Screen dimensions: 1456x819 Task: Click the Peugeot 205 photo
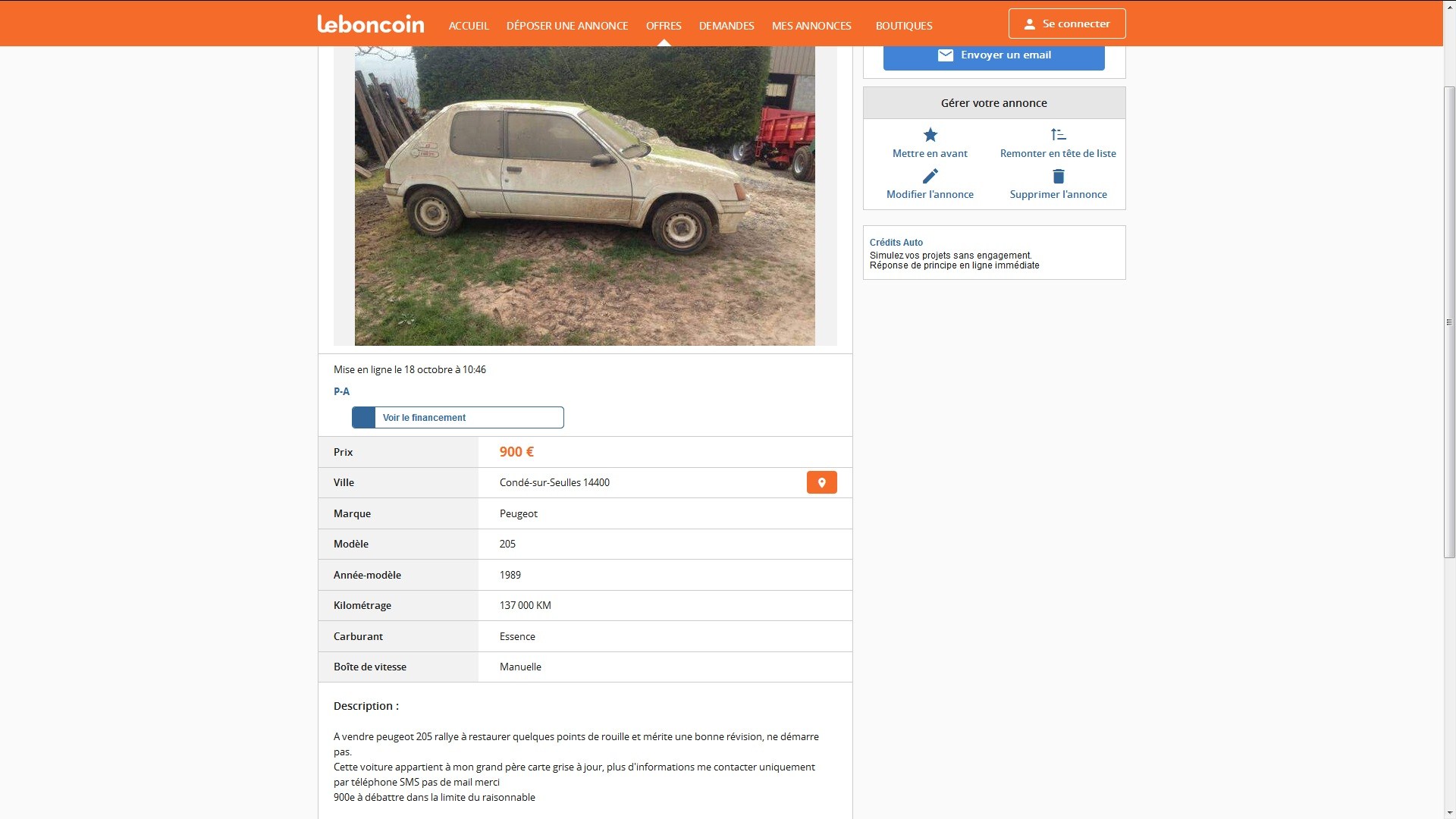[585, 196]
